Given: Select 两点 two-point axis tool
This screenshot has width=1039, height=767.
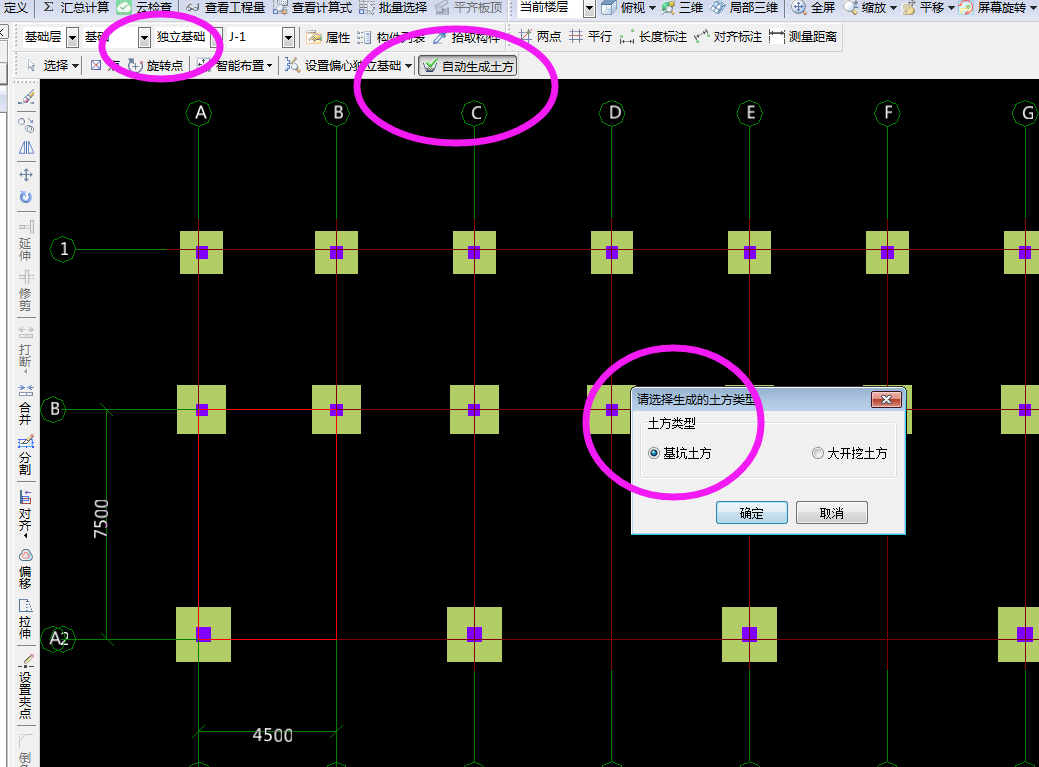Looking at the screenshot, I should (x=539, y=36).
